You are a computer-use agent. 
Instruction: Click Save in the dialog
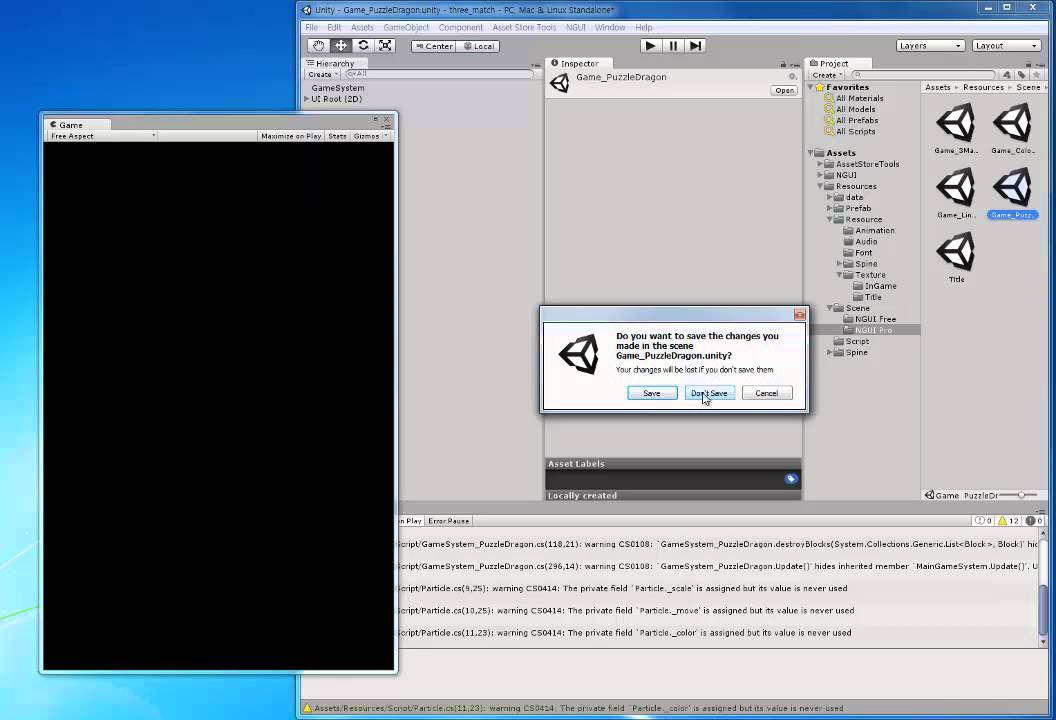tap(652, 393)
